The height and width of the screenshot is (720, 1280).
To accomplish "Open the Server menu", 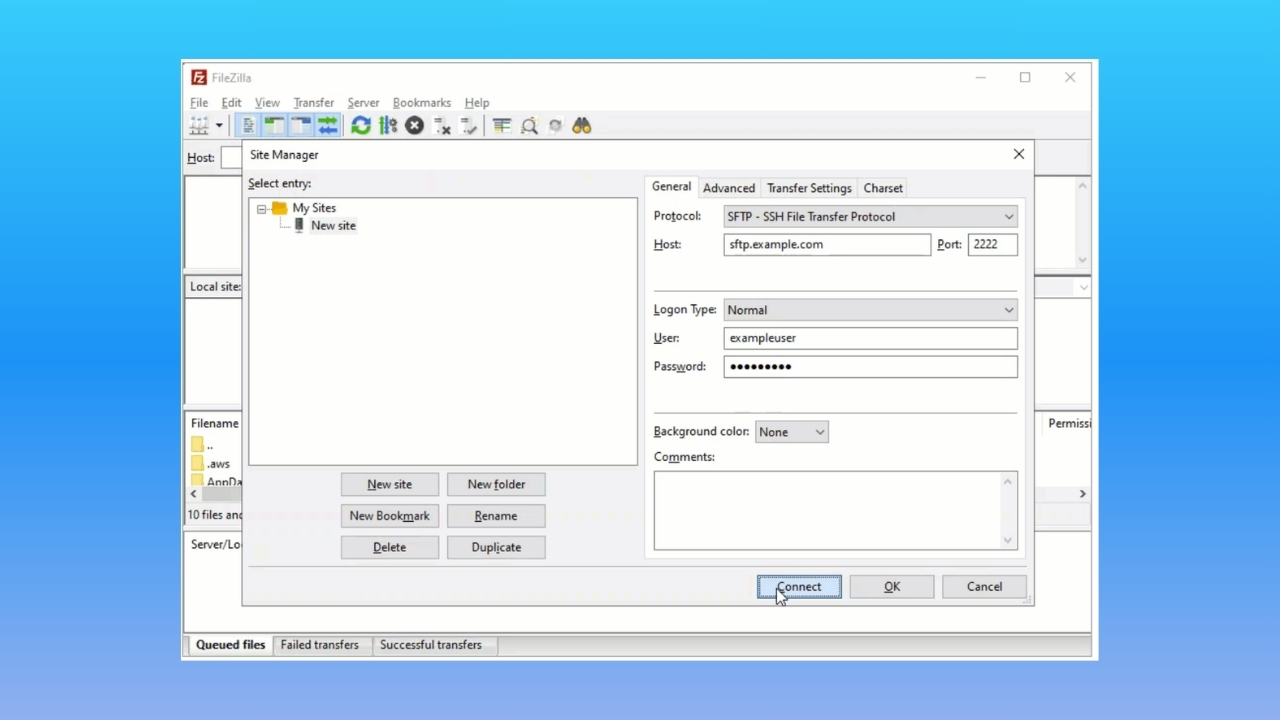I will [363, 103].
